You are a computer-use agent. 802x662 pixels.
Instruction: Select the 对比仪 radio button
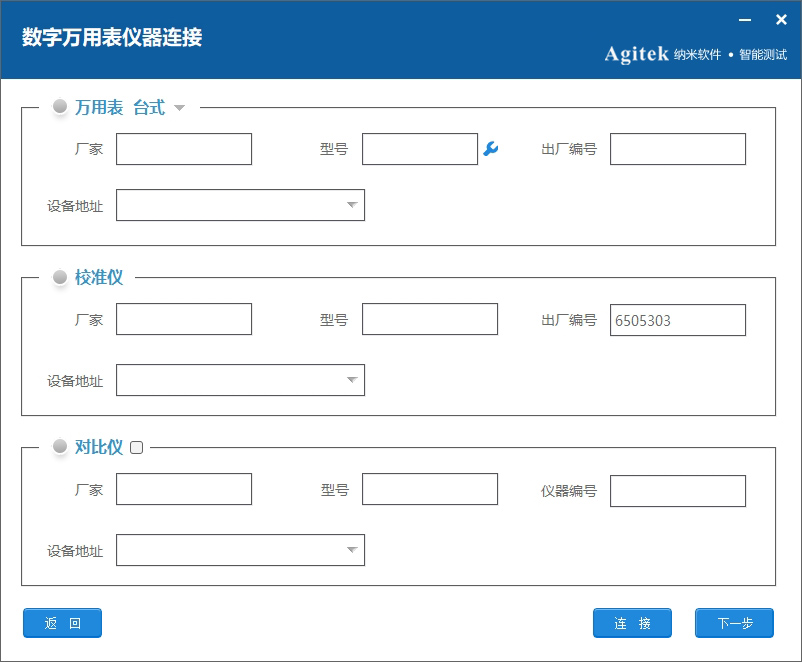pos(60,447)
